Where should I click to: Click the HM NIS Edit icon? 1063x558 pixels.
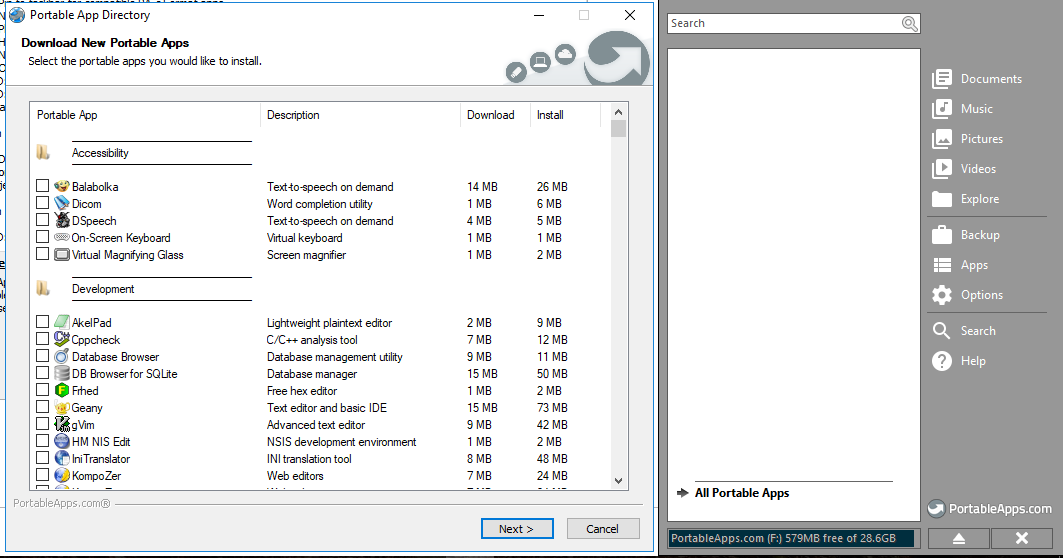click(x=62, y=441)
